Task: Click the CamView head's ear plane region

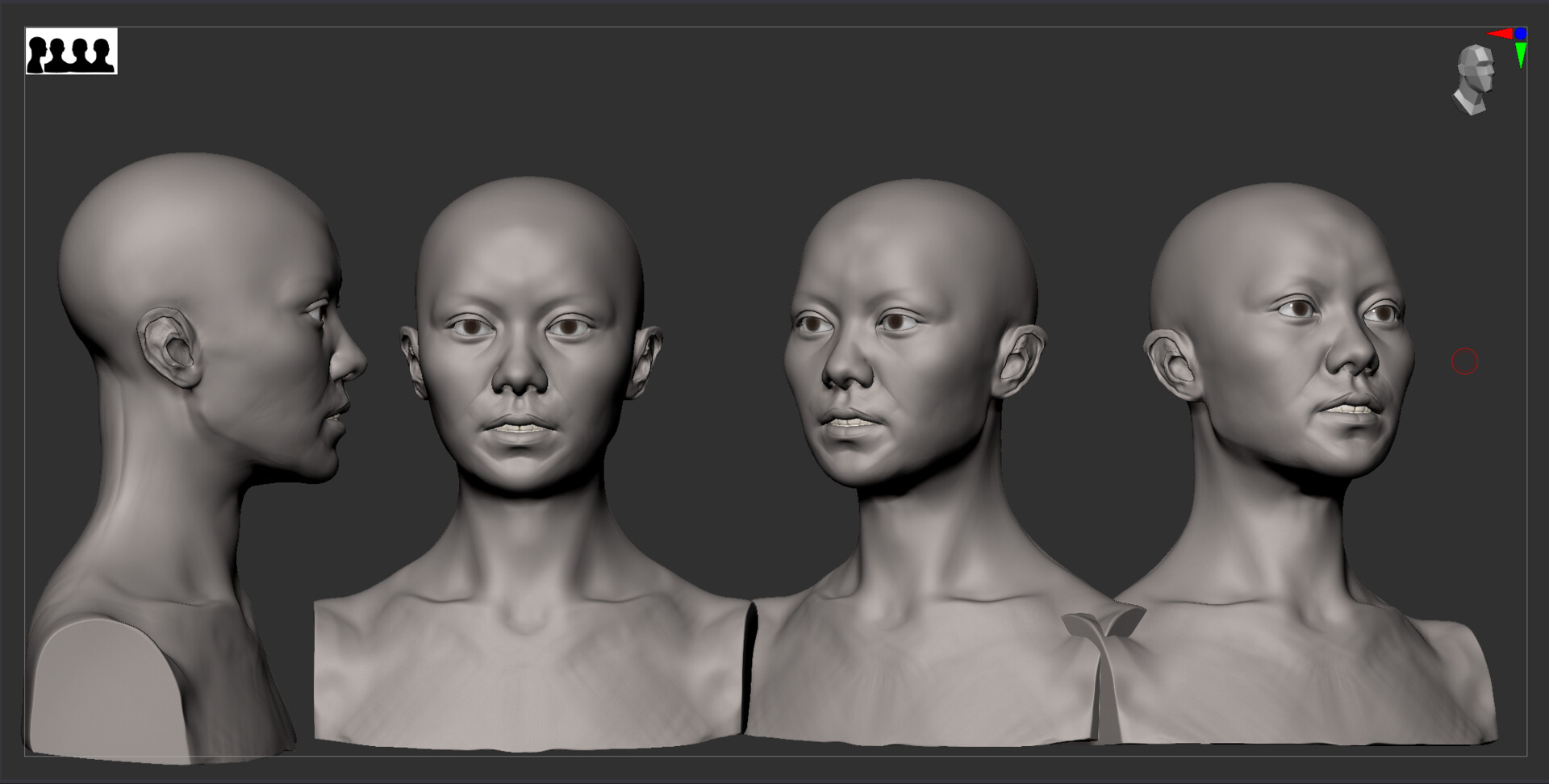Action: coord(1463,71)
